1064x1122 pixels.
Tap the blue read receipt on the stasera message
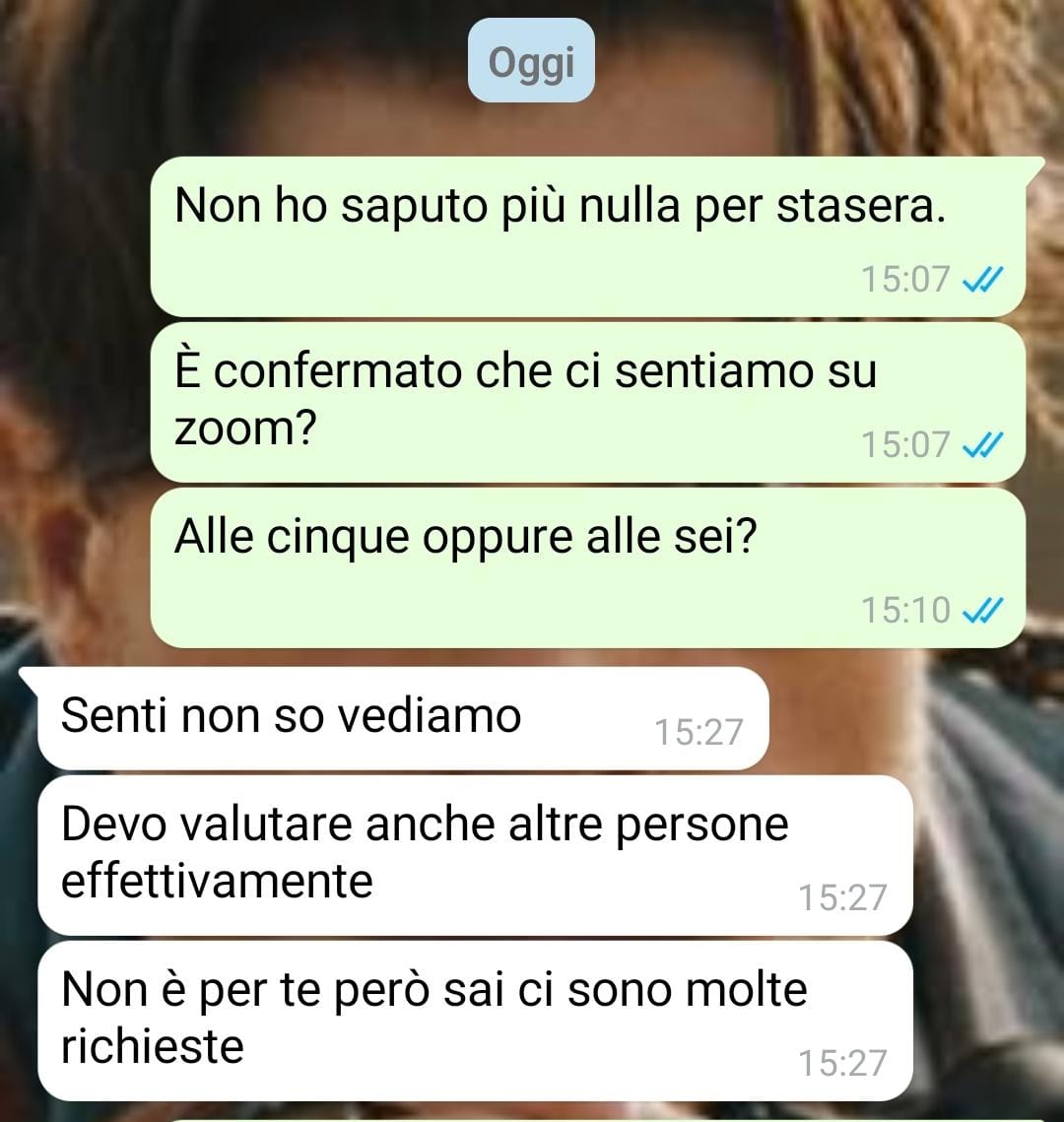[x=983, y=279]
